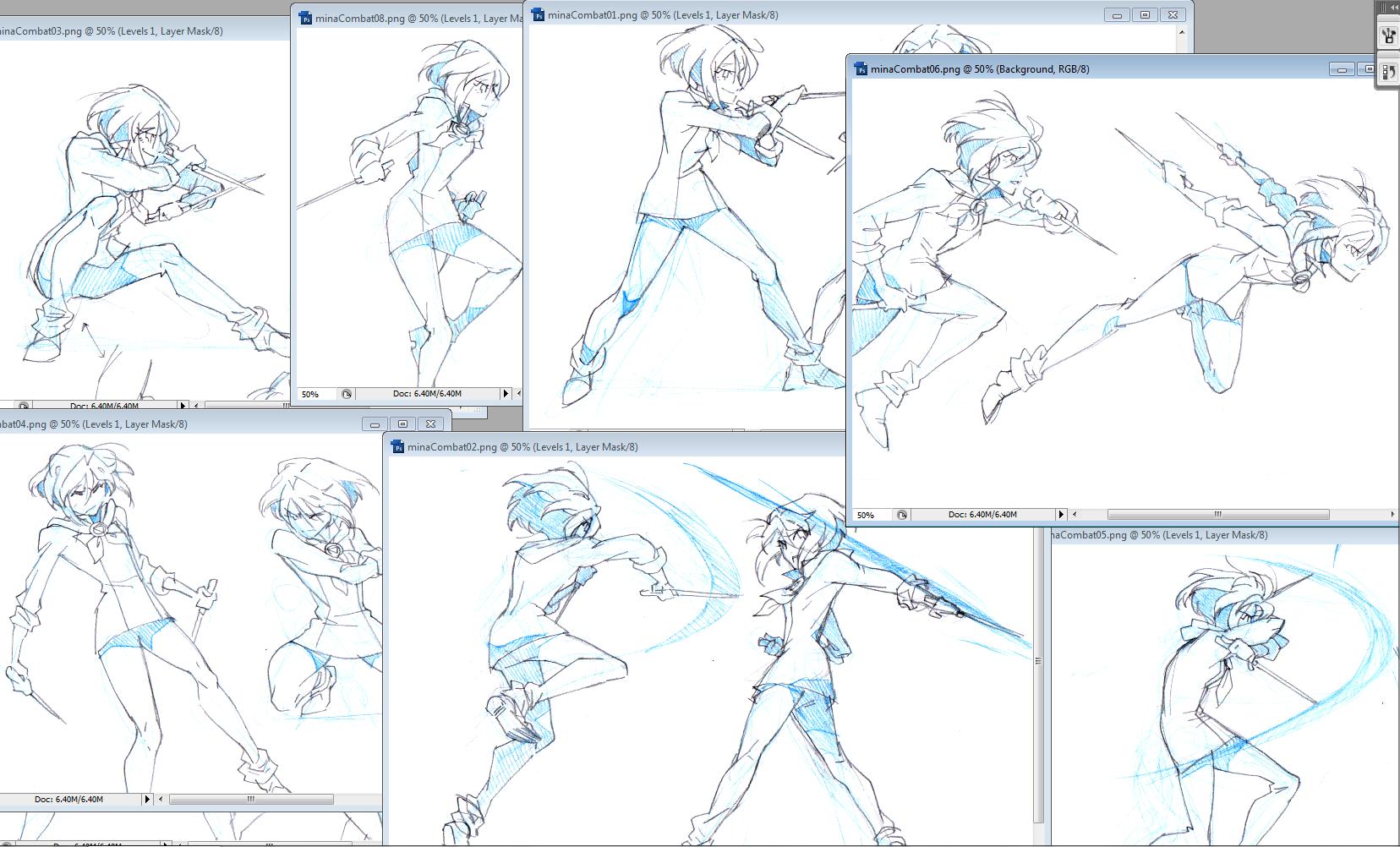Image resolution: width=1400 pixels, height=847 pixels.
Task: Click Photoshop file icon in minaCombat06 title
Action: [x=861, y=69]
